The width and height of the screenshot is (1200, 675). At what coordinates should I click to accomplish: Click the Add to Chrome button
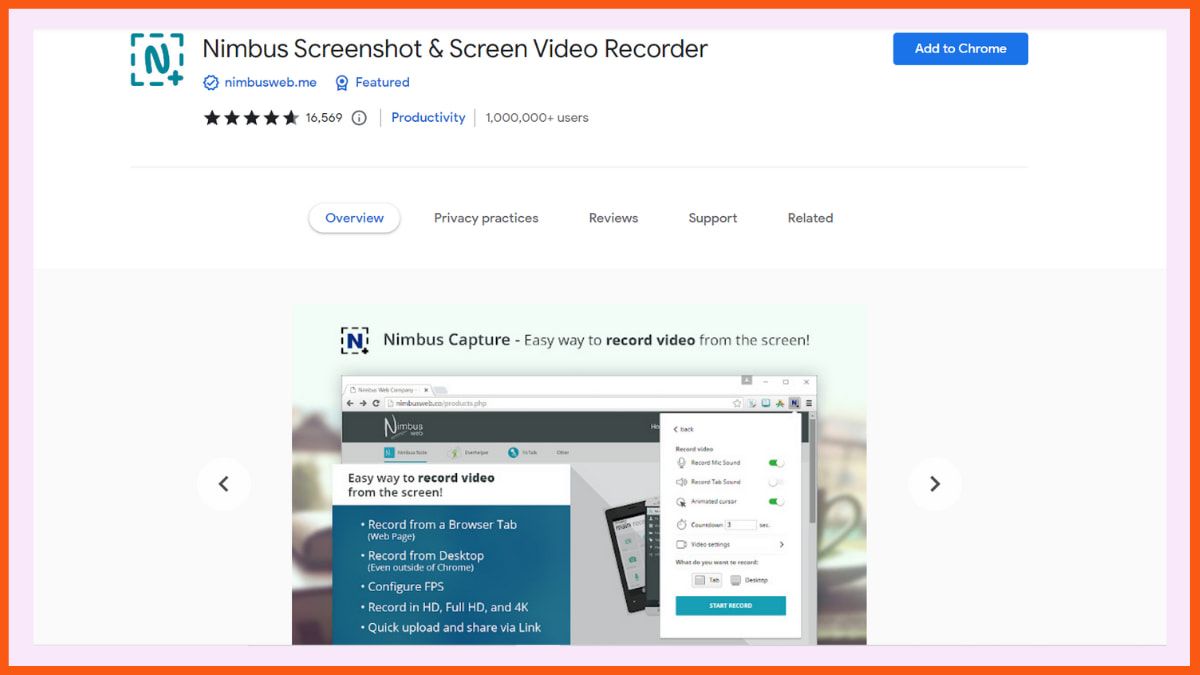[x=960, y=48]
